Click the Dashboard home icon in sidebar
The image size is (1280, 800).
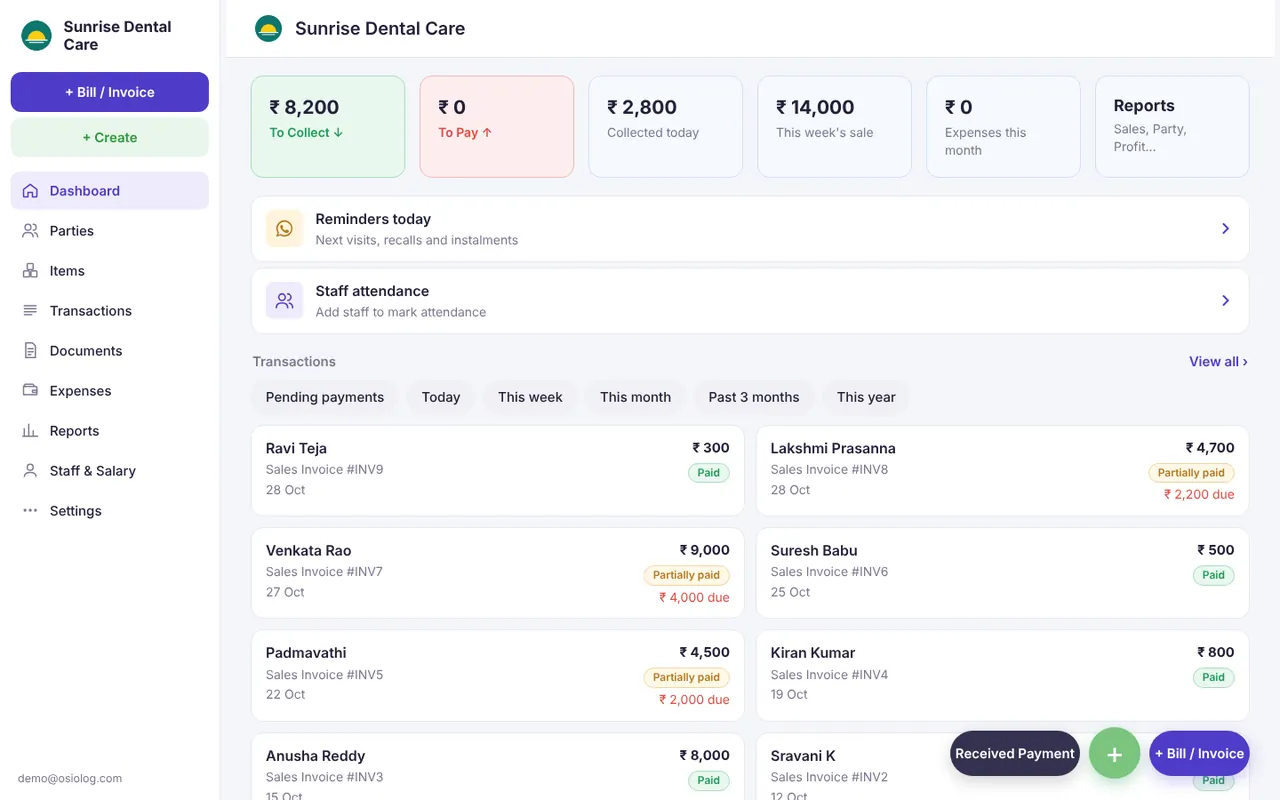[x=30, y=191]
